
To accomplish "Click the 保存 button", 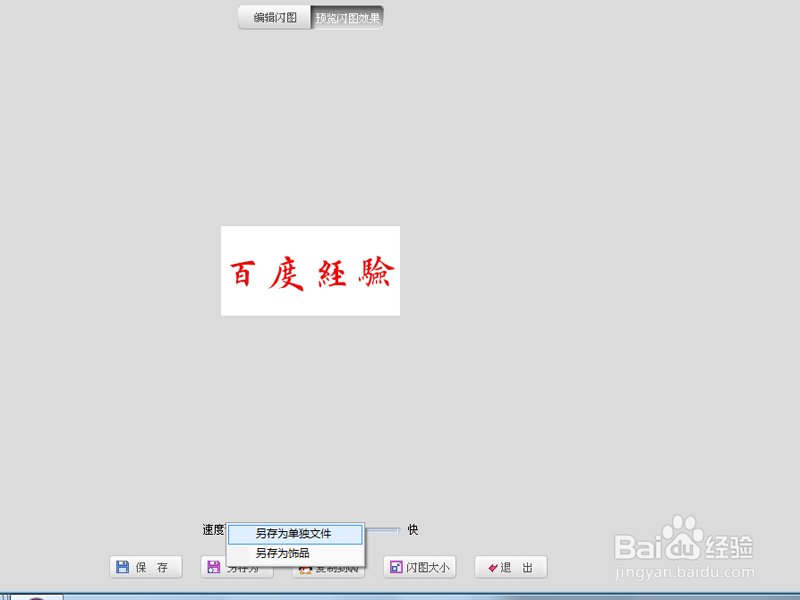I will 145,567.
